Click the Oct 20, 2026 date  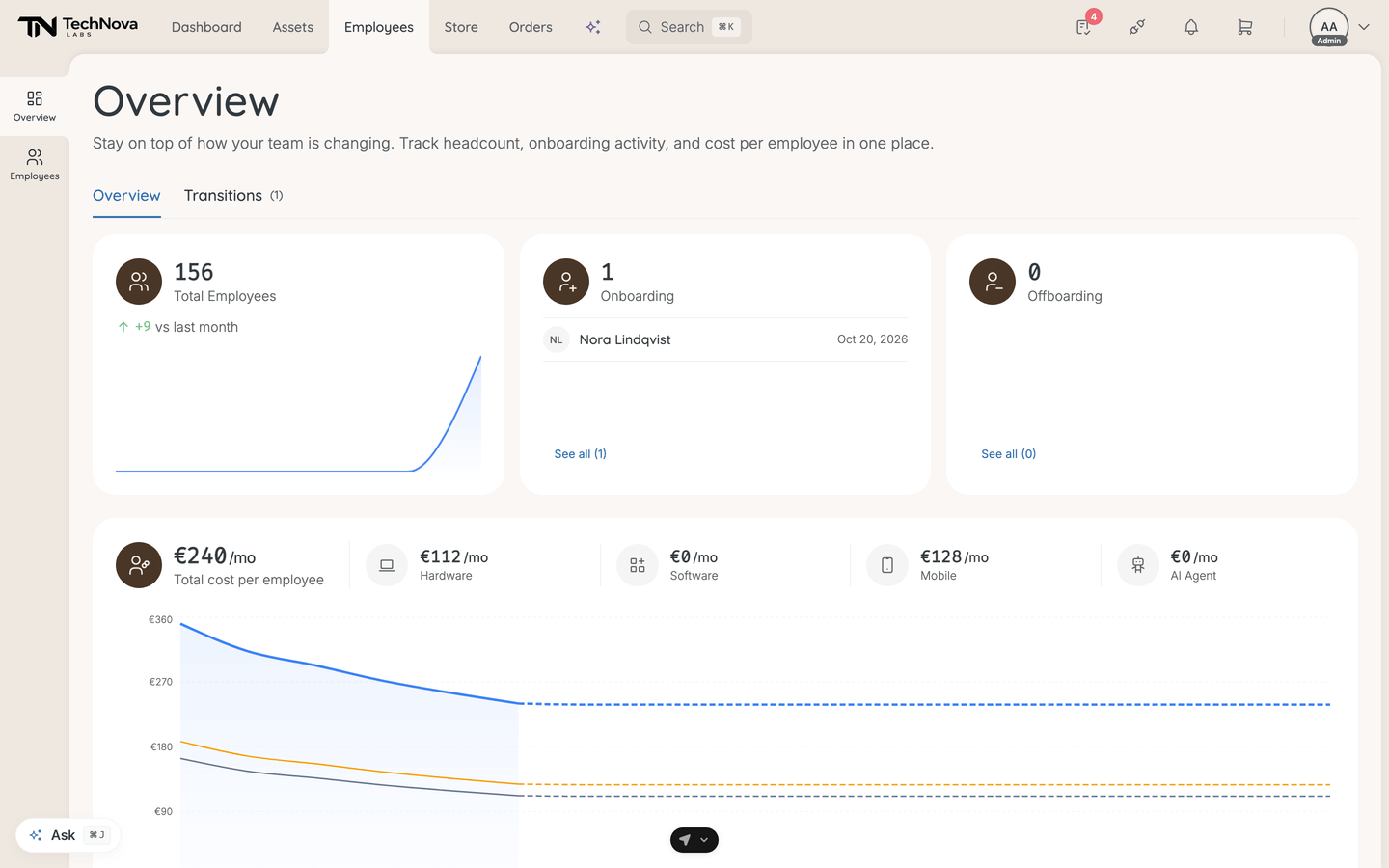click(x=872, y=339)
